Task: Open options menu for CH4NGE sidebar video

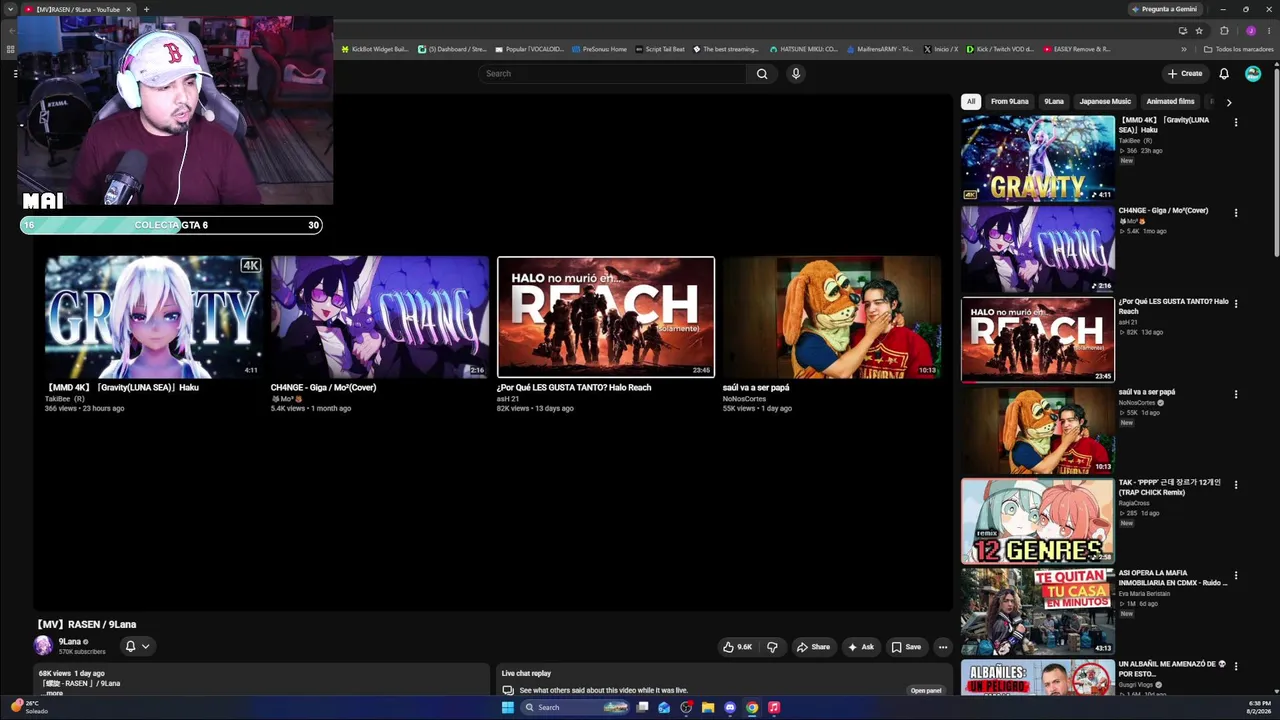Action: pyautogui.click(x=1236, y=213)
